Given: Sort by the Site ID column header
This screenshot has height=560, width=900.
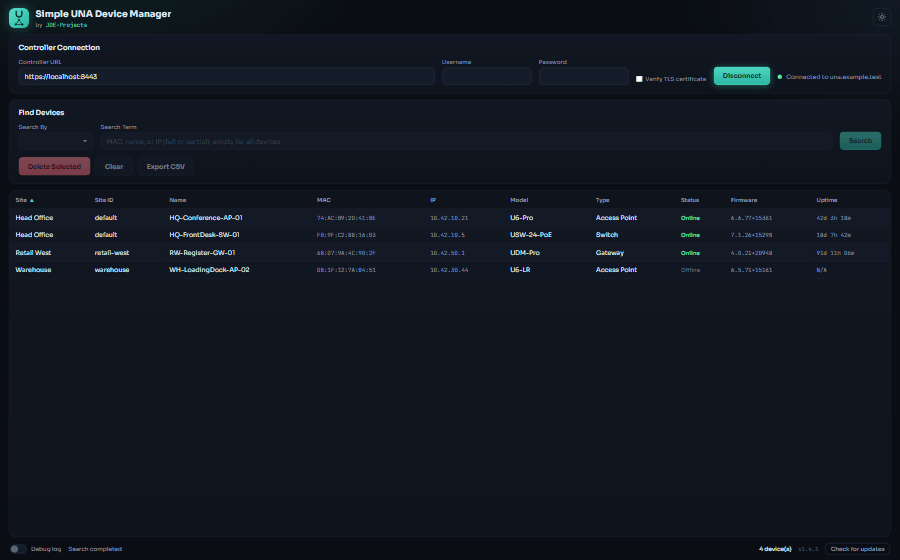Looking at the screenshot, I should 104,200.
